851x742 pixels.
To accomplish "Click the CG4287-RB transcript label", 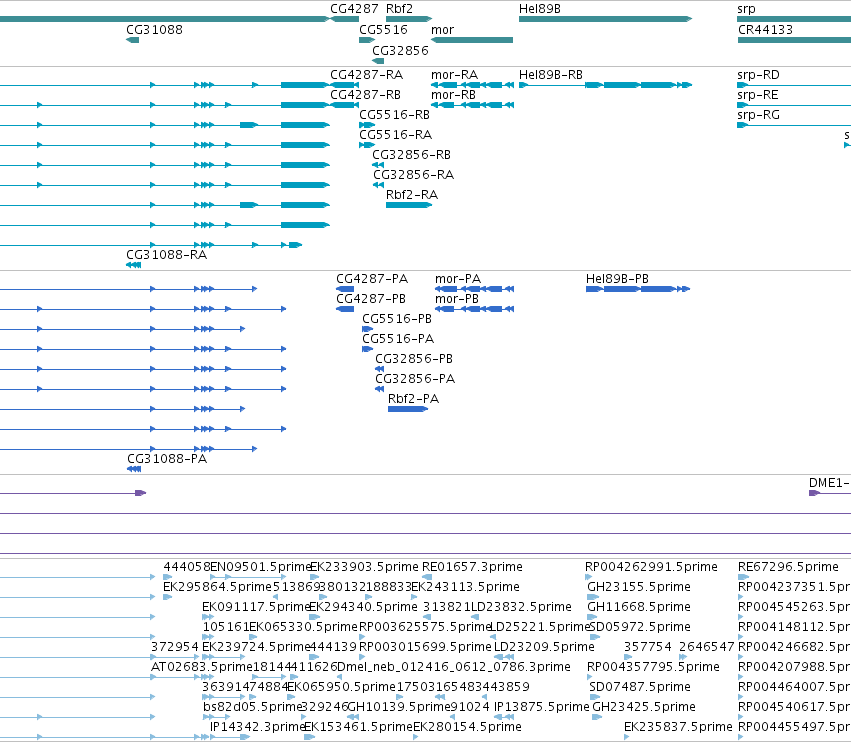I will coord(365,95).
